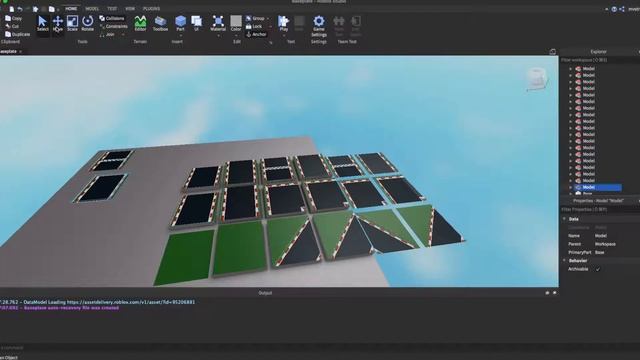Image resolution: width=640 pixels, height=360 pixels.
Task: Group the selected objects
Action: pos(256,18)
